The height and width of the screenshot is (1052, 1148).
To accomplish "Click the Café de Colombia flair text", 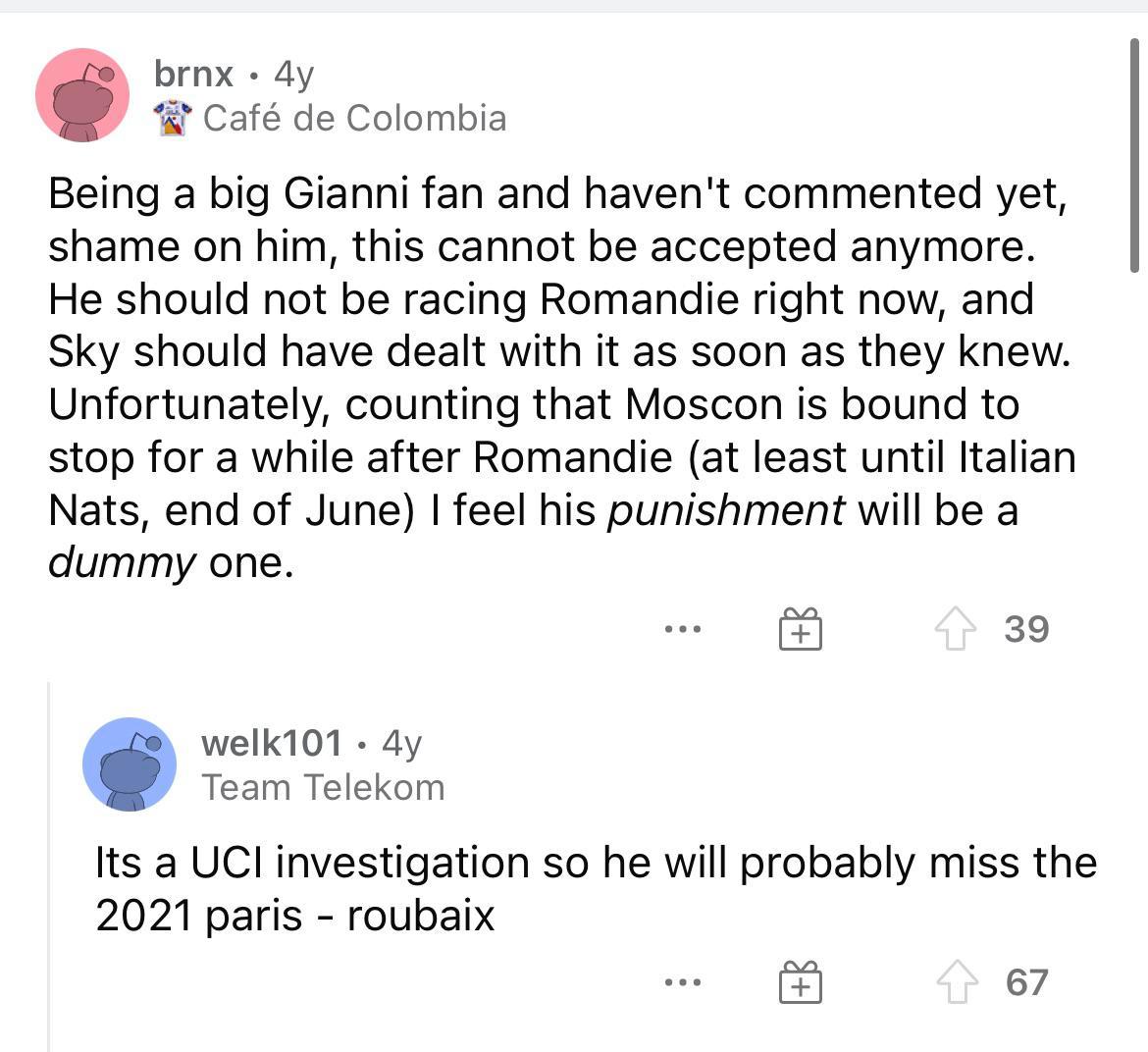I will pyautogui.click(x=354, y=119).
